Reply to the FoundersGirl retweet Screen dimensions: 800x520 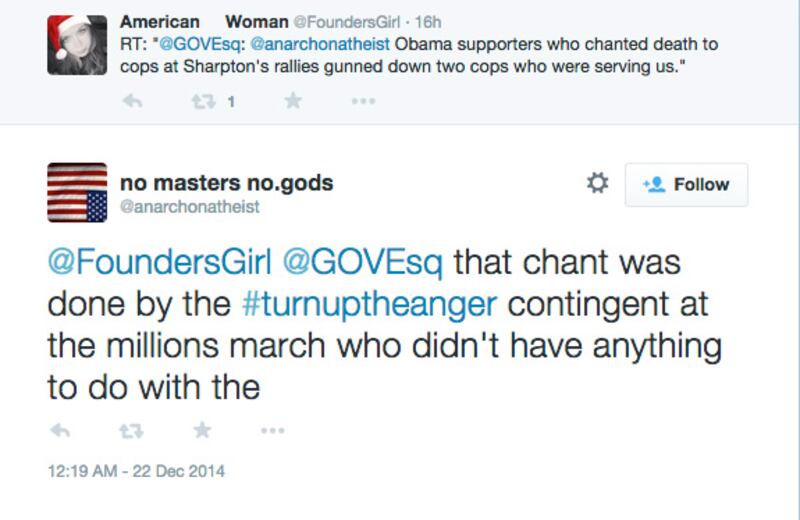(129, 100)
